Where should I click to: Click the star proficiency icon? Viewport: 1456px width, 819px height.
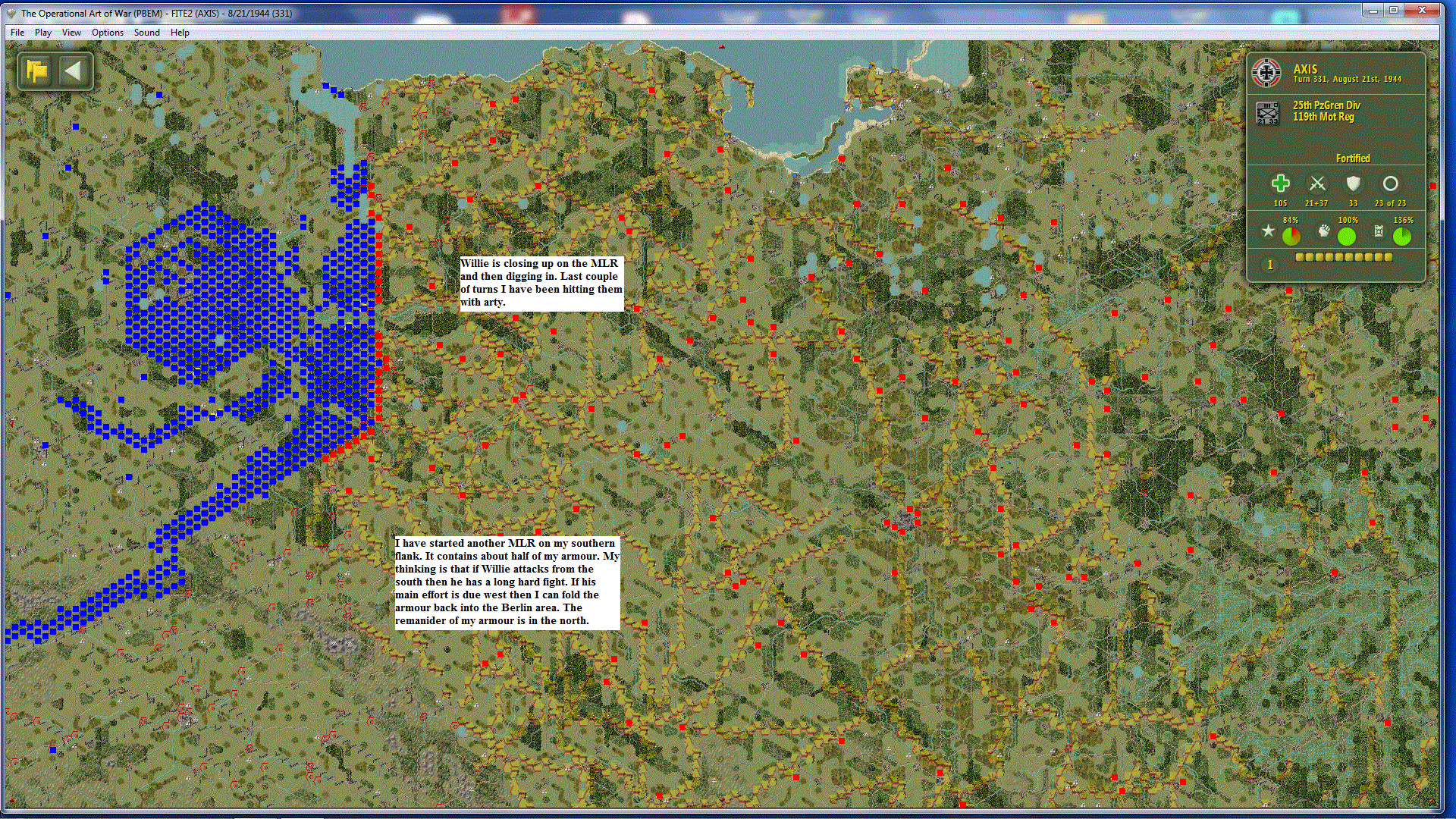[x=1268, y=231]
